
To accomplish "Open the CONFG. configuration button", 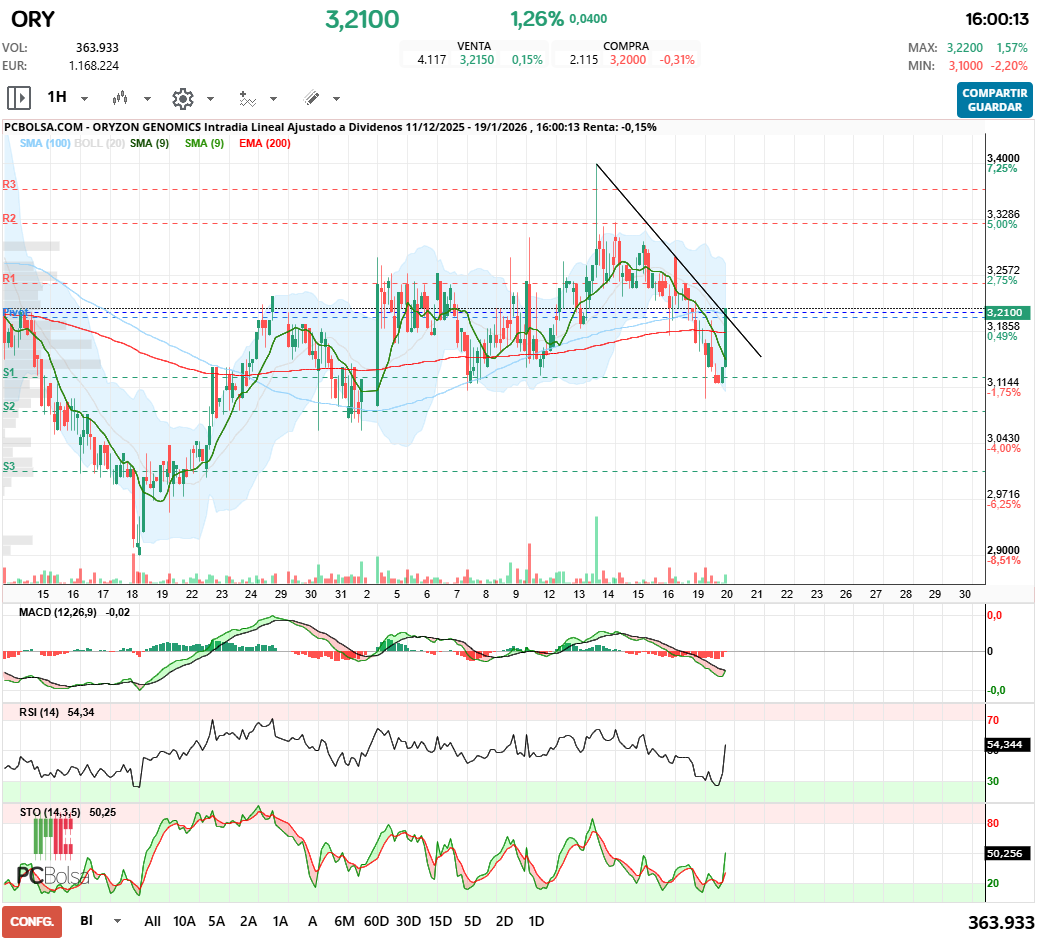I will coord(30,920).
